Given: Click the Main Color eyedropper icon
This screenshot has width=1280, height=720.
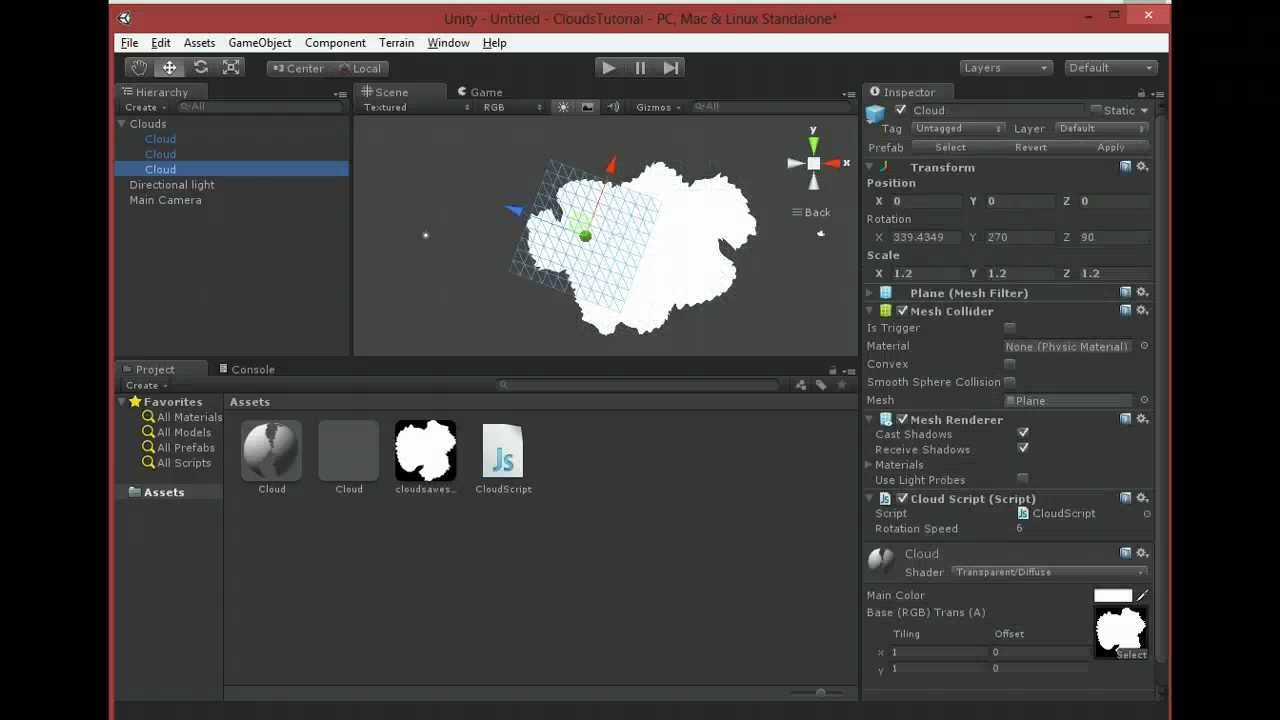Looking at the screenshot, I should click(x=1143, y=595).
